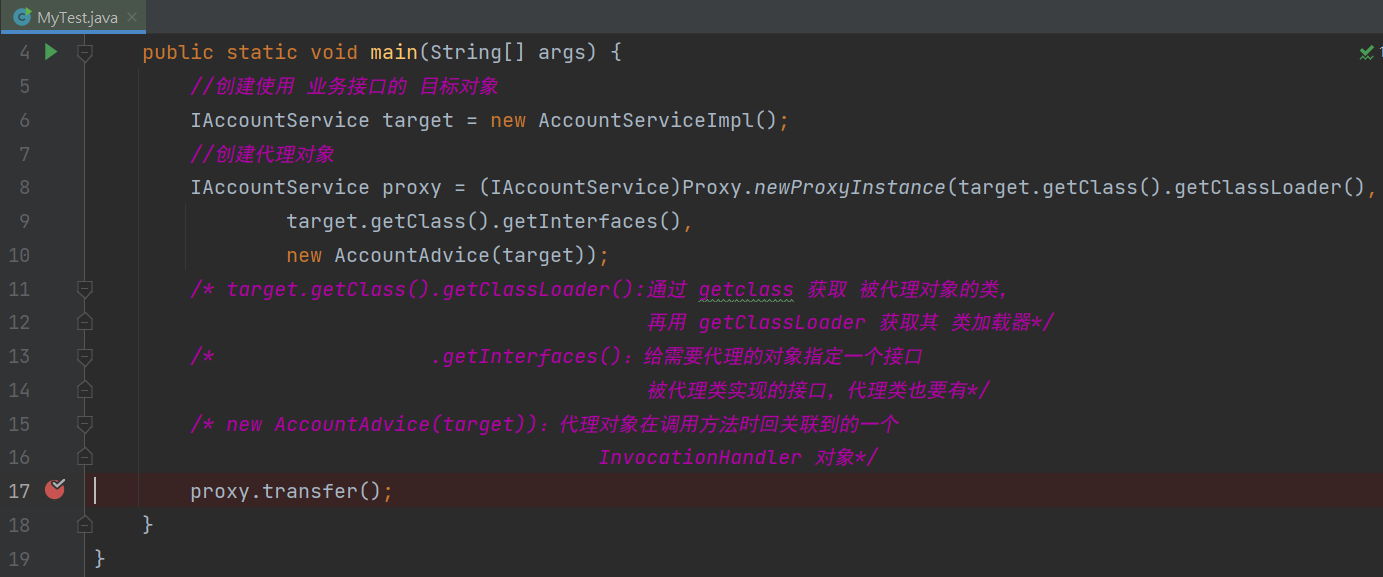Collapse the comment fold marker on line 13
The image size is (1383, 577).
pos(85,356)
